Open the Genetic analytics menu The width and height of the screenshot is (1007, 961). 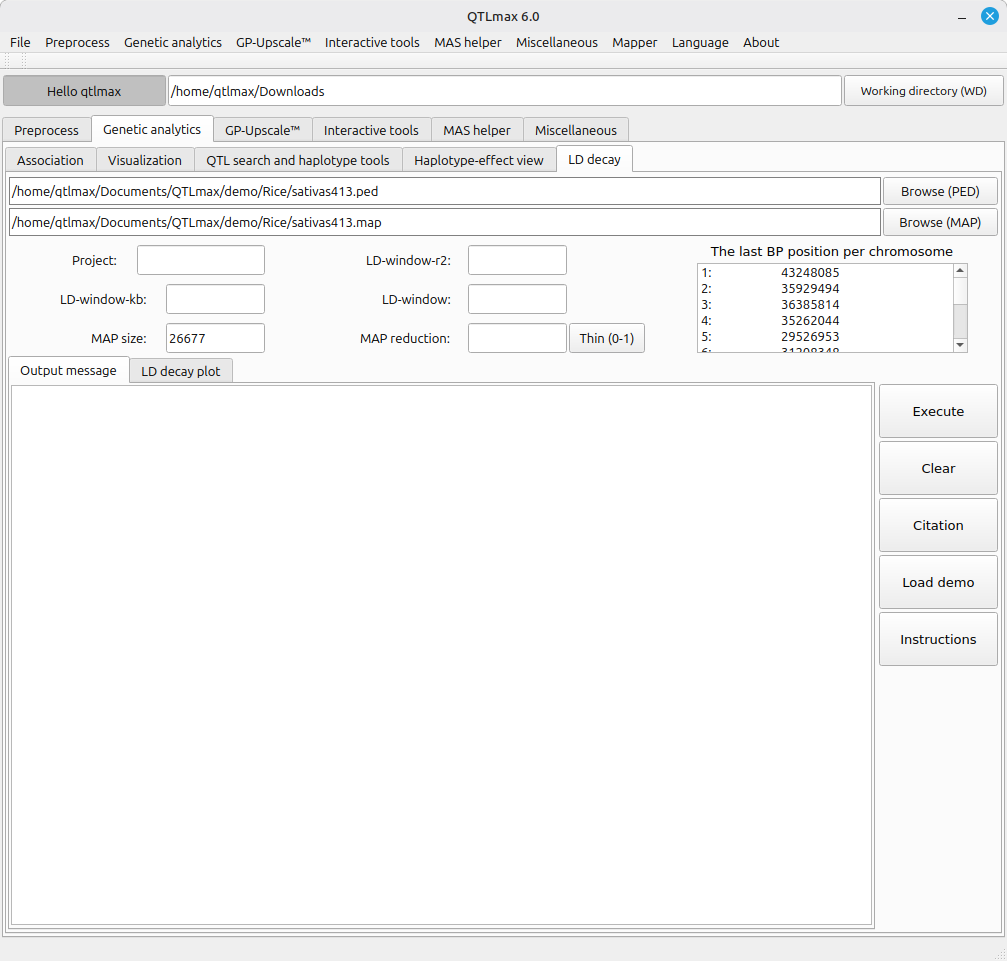pos(173,42)
